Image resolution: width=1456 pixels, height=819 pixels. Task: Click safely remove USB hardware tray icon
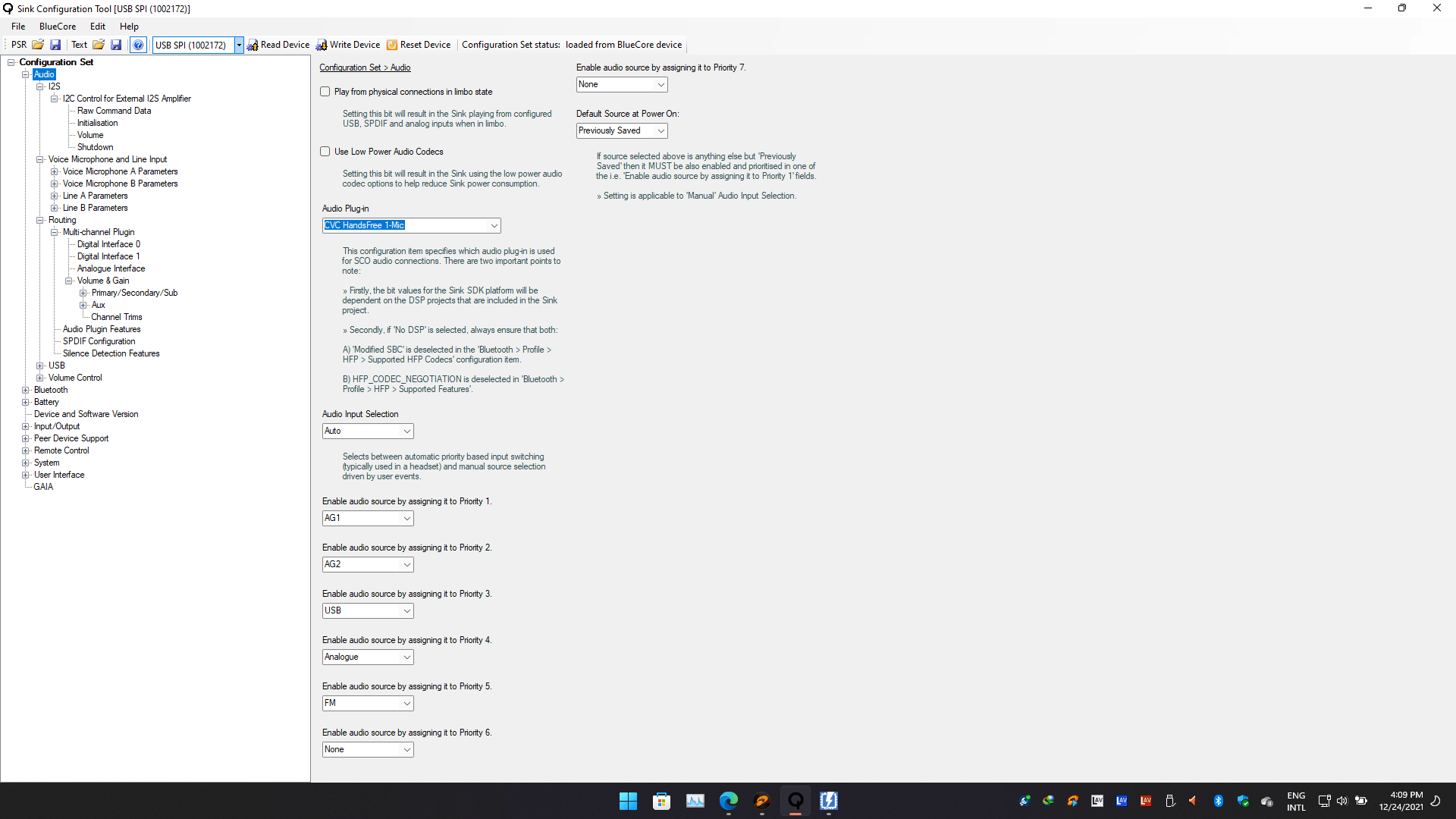tap(1170, 801)
